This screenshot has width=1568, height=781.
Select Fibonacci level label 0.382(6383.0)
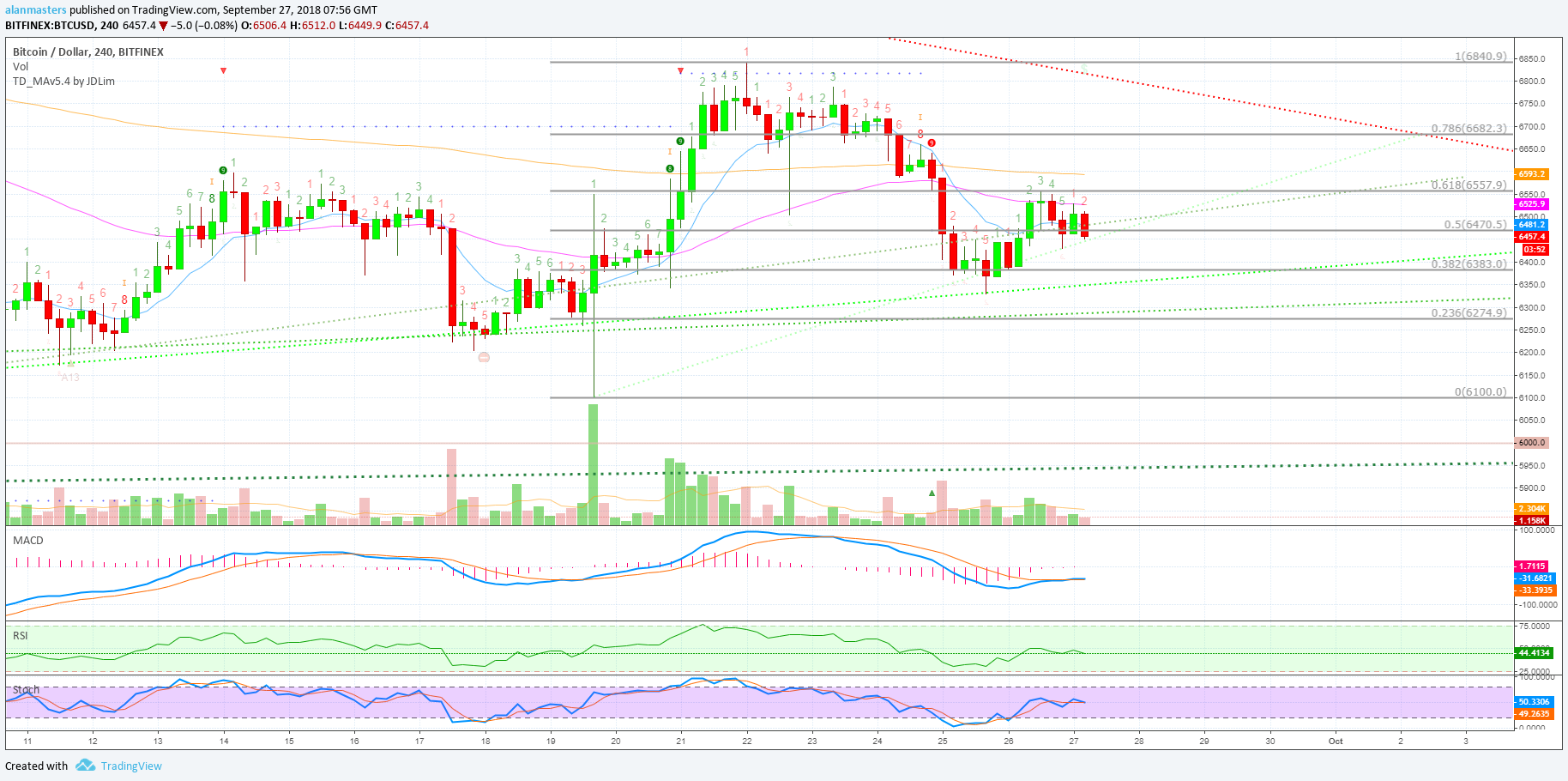coord(1468,263)
